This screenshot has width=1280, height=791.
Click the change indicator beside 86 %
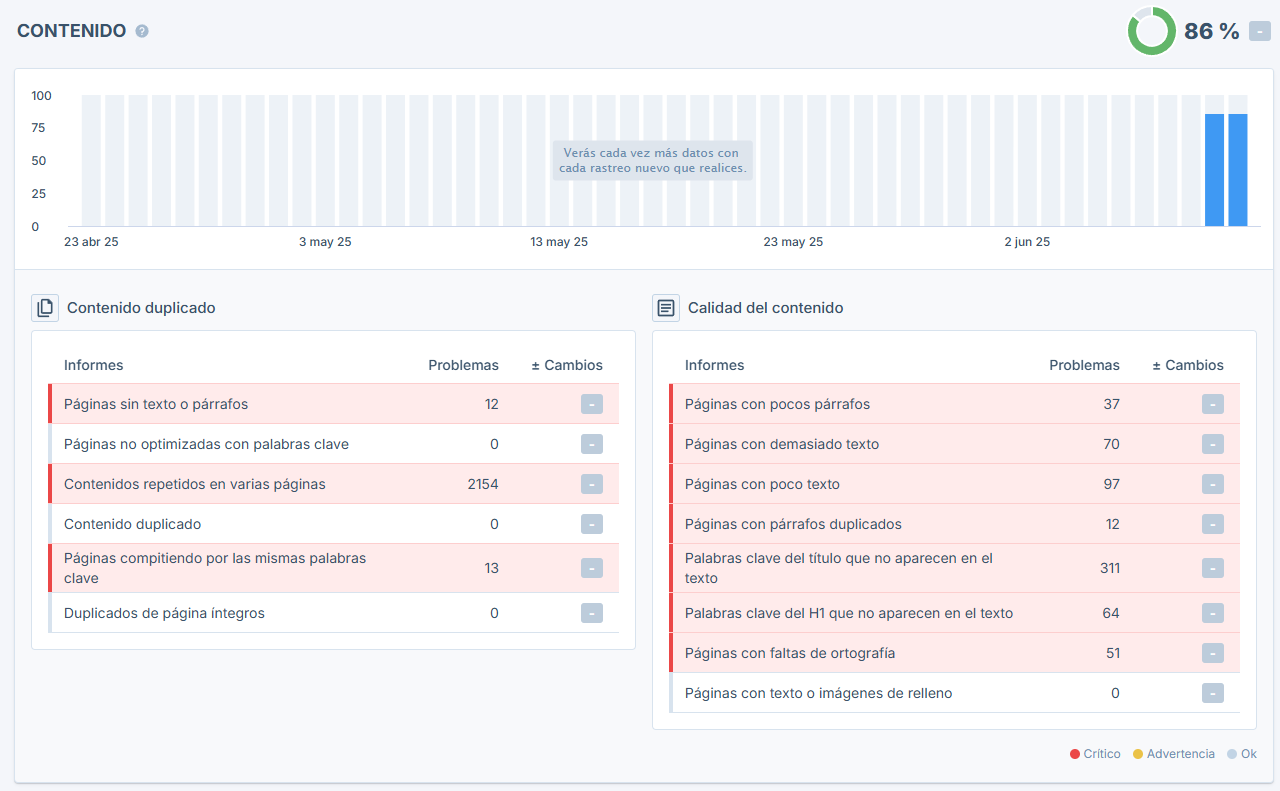point(1260,31)
